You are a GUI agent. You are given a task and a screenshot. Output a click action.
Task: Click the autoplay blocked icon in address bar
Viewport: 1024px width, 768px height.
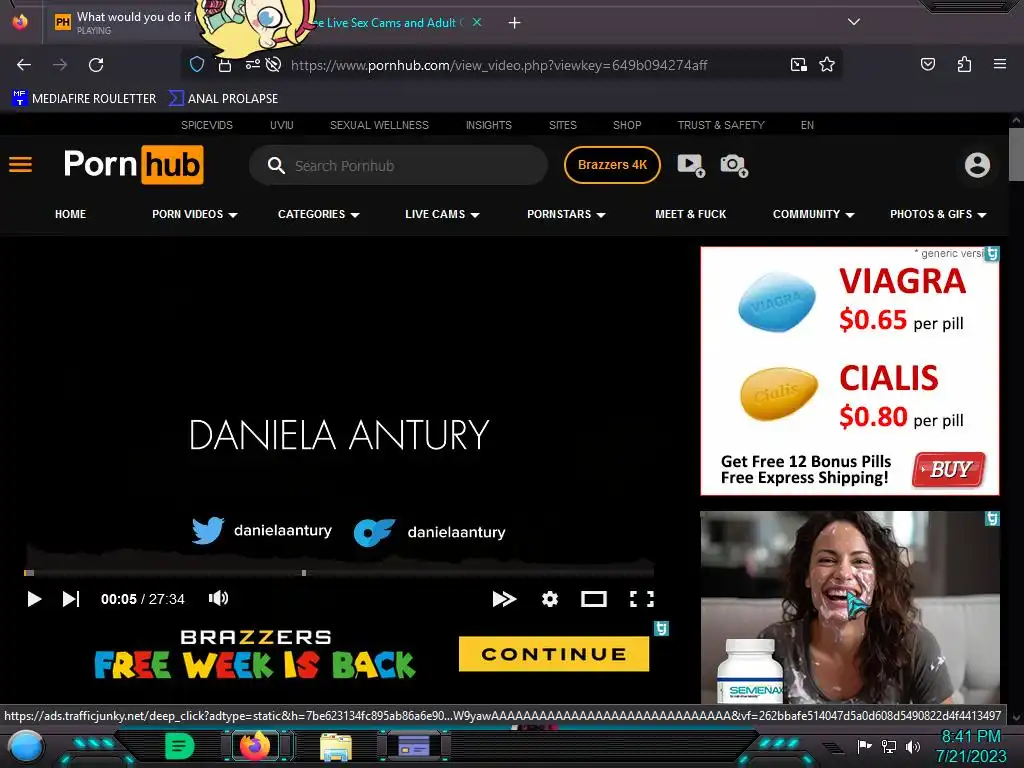coord(274,64)
